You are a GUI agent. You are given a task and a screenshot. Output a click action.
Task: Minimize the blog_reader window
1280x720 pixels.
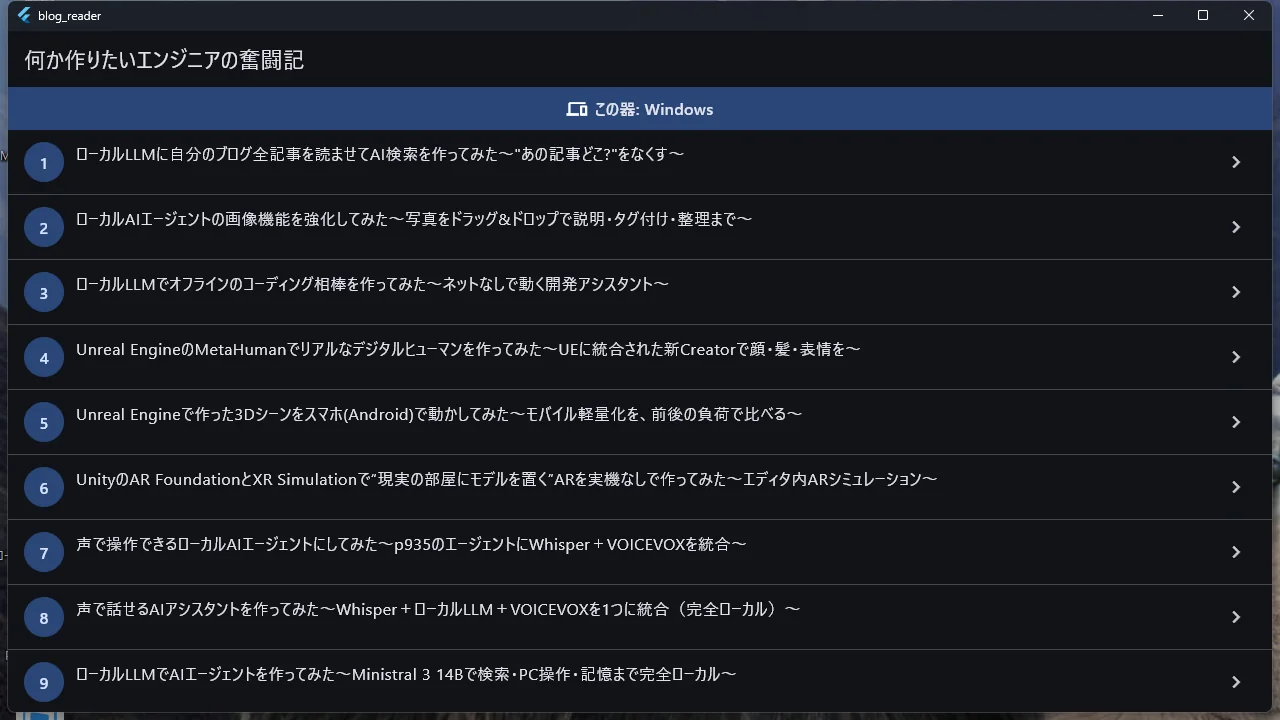point(1158,15)
